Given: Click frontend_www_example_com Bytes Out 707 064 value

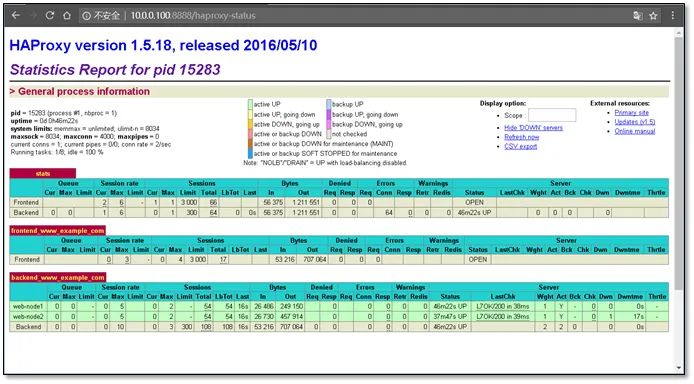Looking at the screenshot, I should 315,259.
